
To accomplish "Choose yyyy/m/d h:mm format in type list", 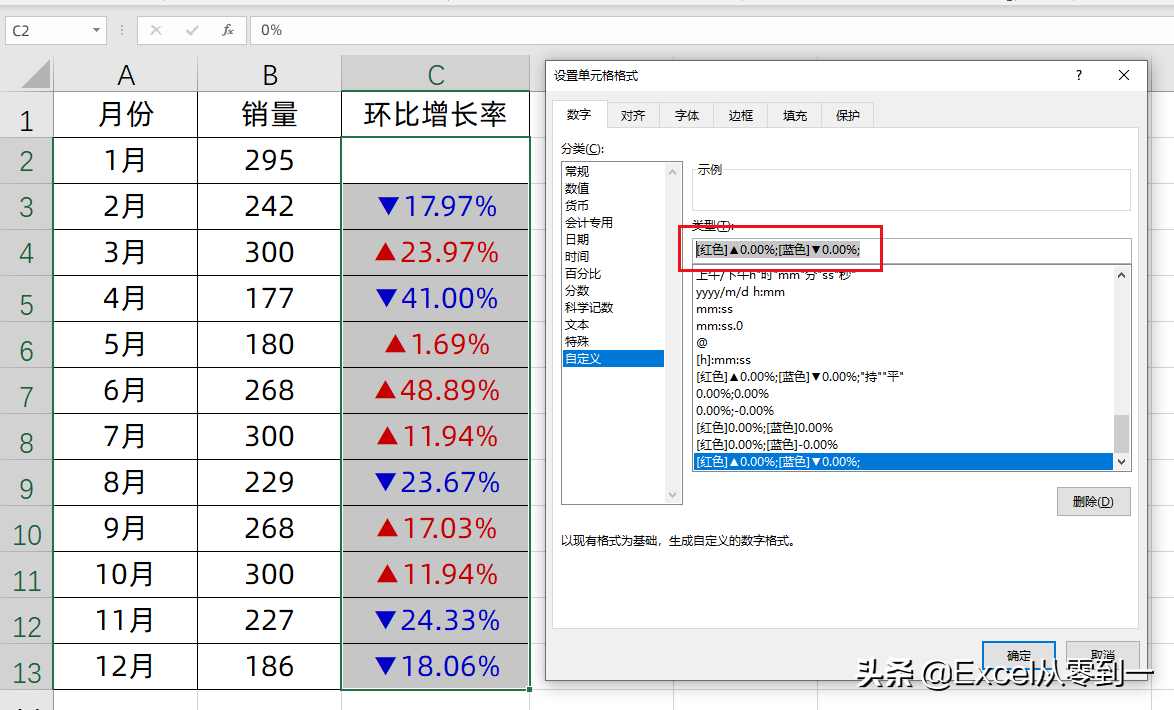I will coord(904,292).
